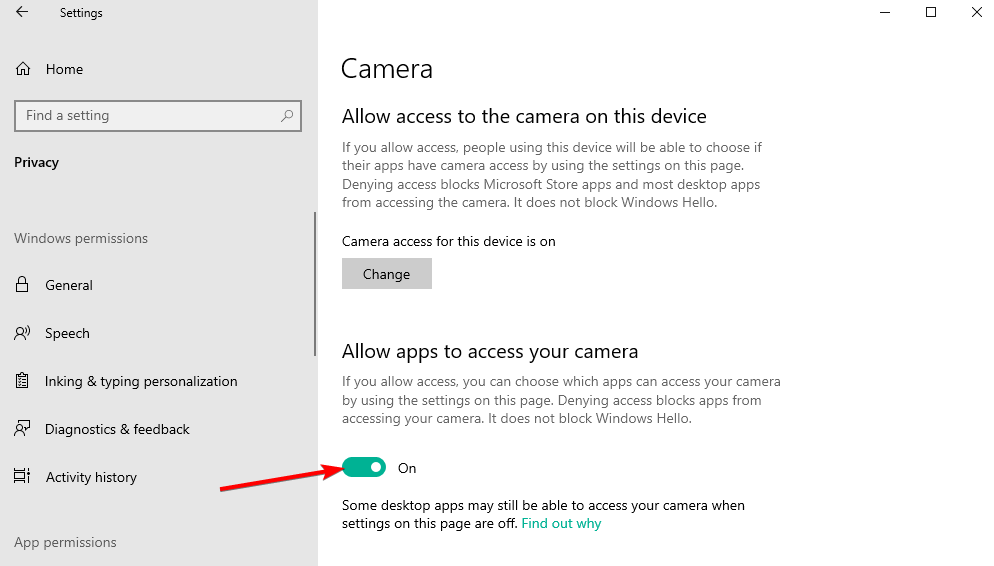Open Speech settings page
The height and width of the screenshot is (566, 994).
point(67,333)
